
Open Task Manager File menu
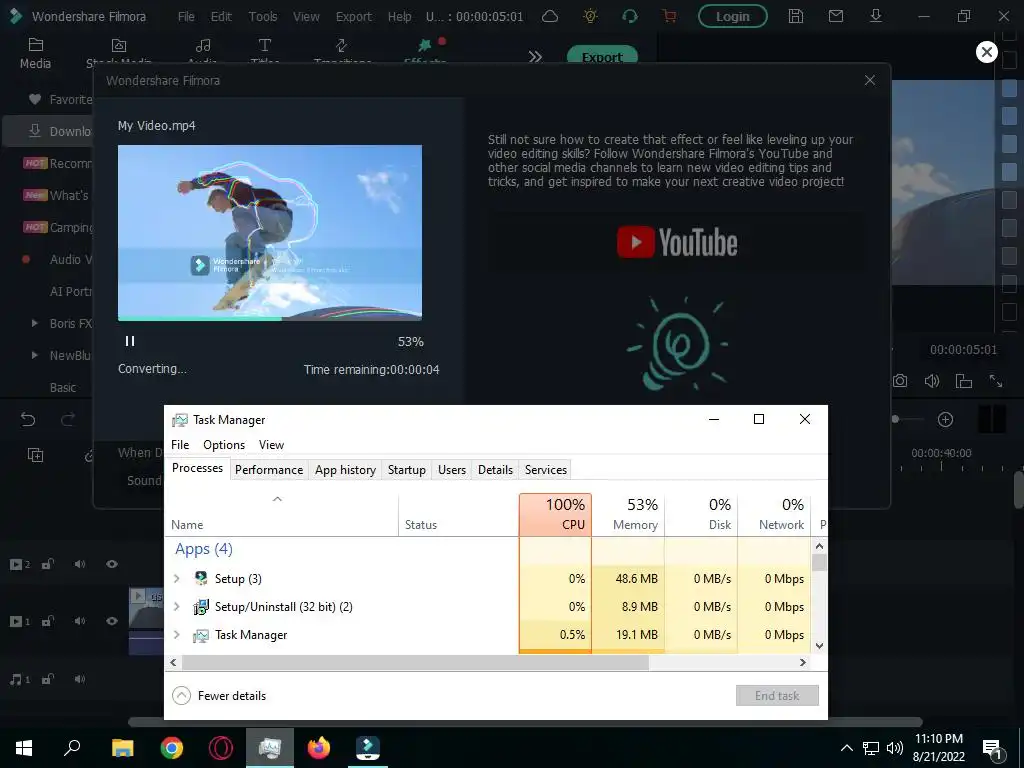180,445
